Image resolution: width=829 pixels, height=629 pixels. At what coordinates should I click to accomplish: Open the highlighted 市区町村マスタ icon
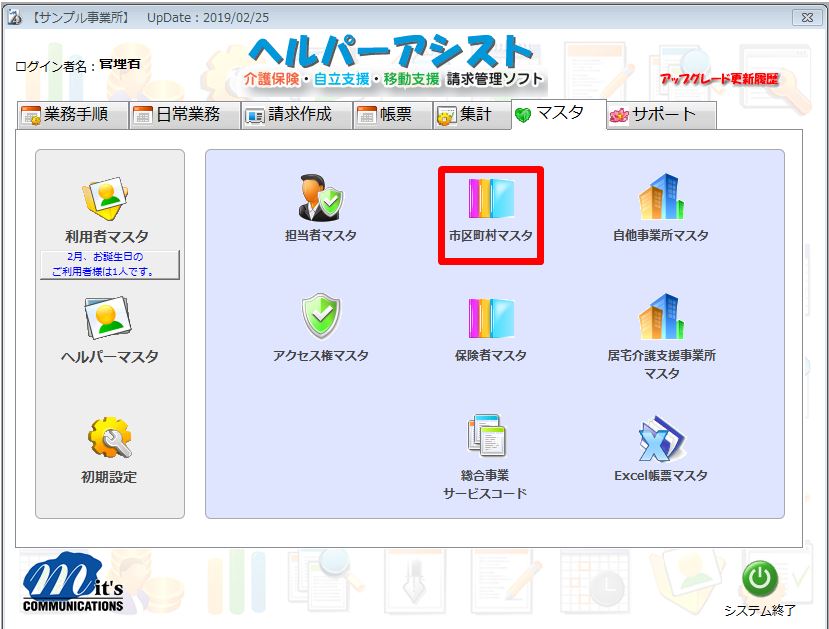(x=490, y=199)
